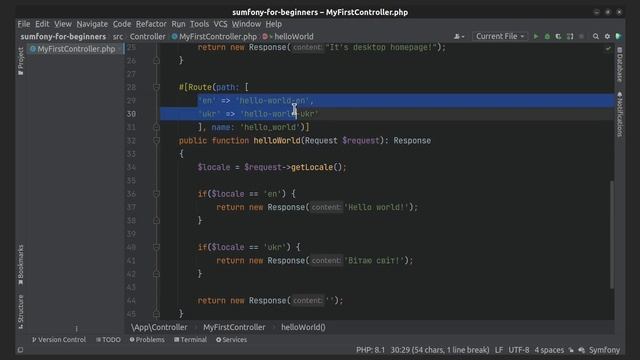Start debugging with the bug icon

tap(547, 36)
